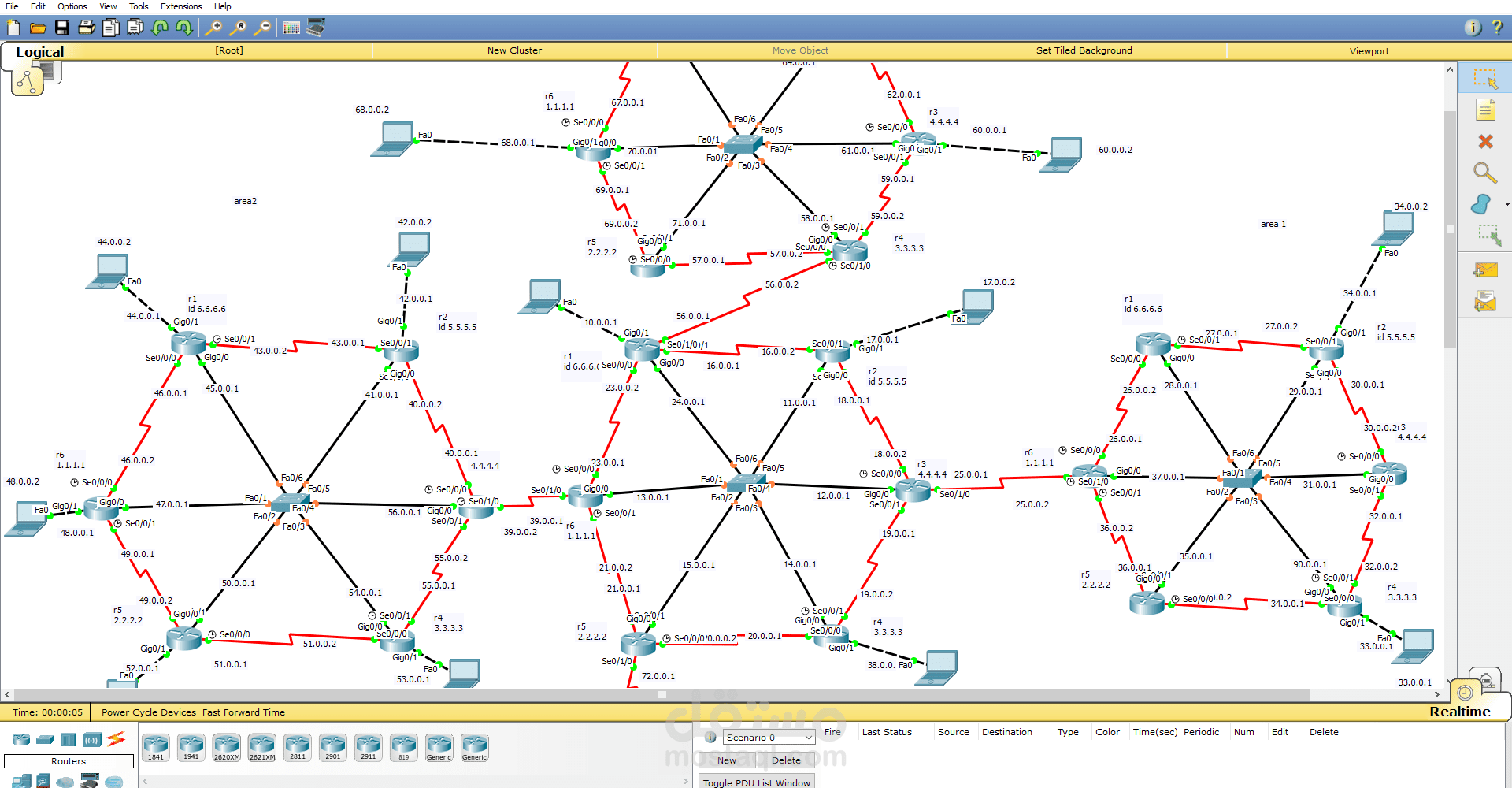Screen dimensions: 1512x788
Task: Activate the Resize Shape tool
Action: pyautogui.click(x=1488, y=235)
